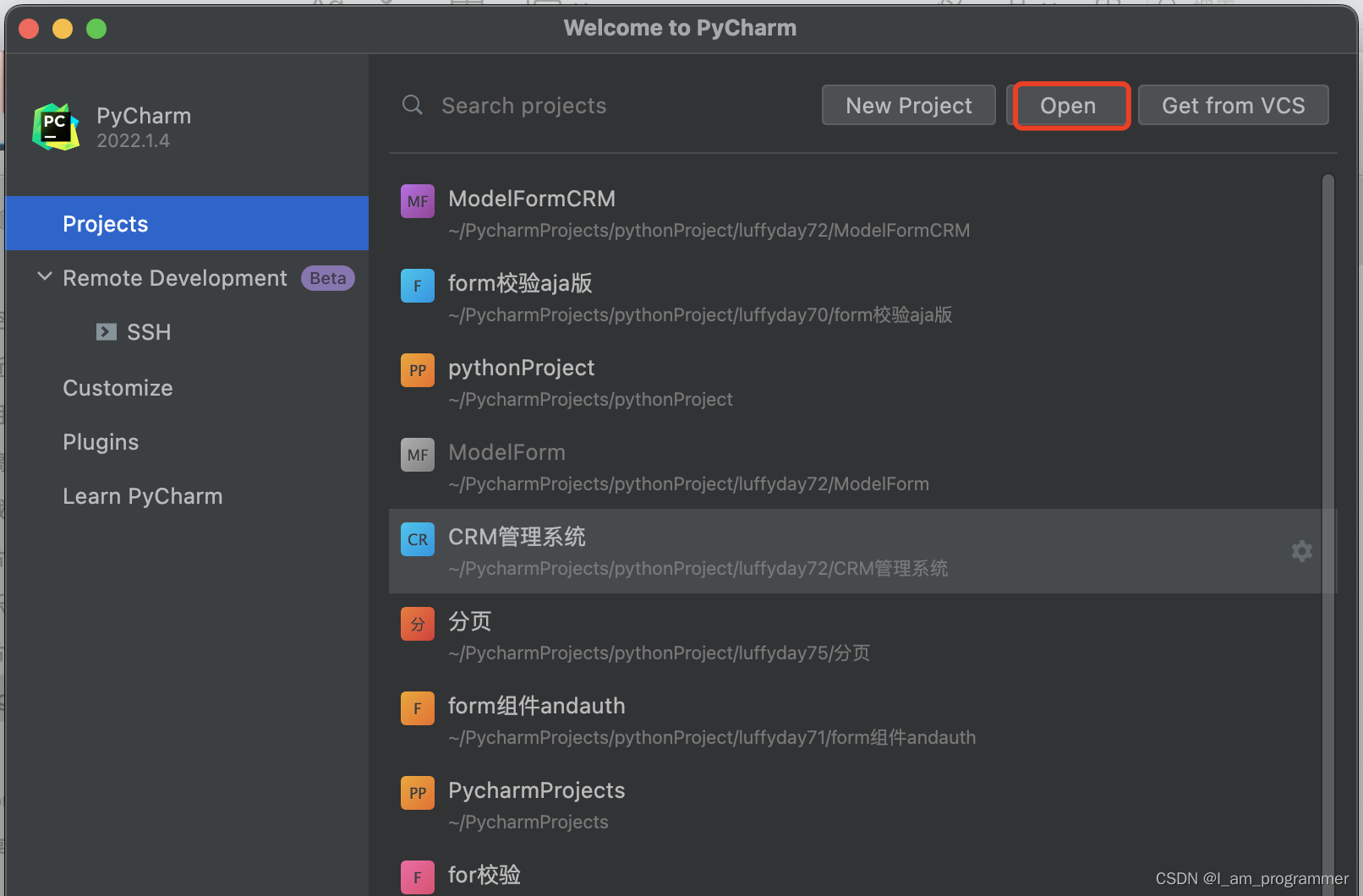This screenshot has width=1363, height=896.
Task: Select the PycharmProjects entry
Action: [x=536, y=790]
